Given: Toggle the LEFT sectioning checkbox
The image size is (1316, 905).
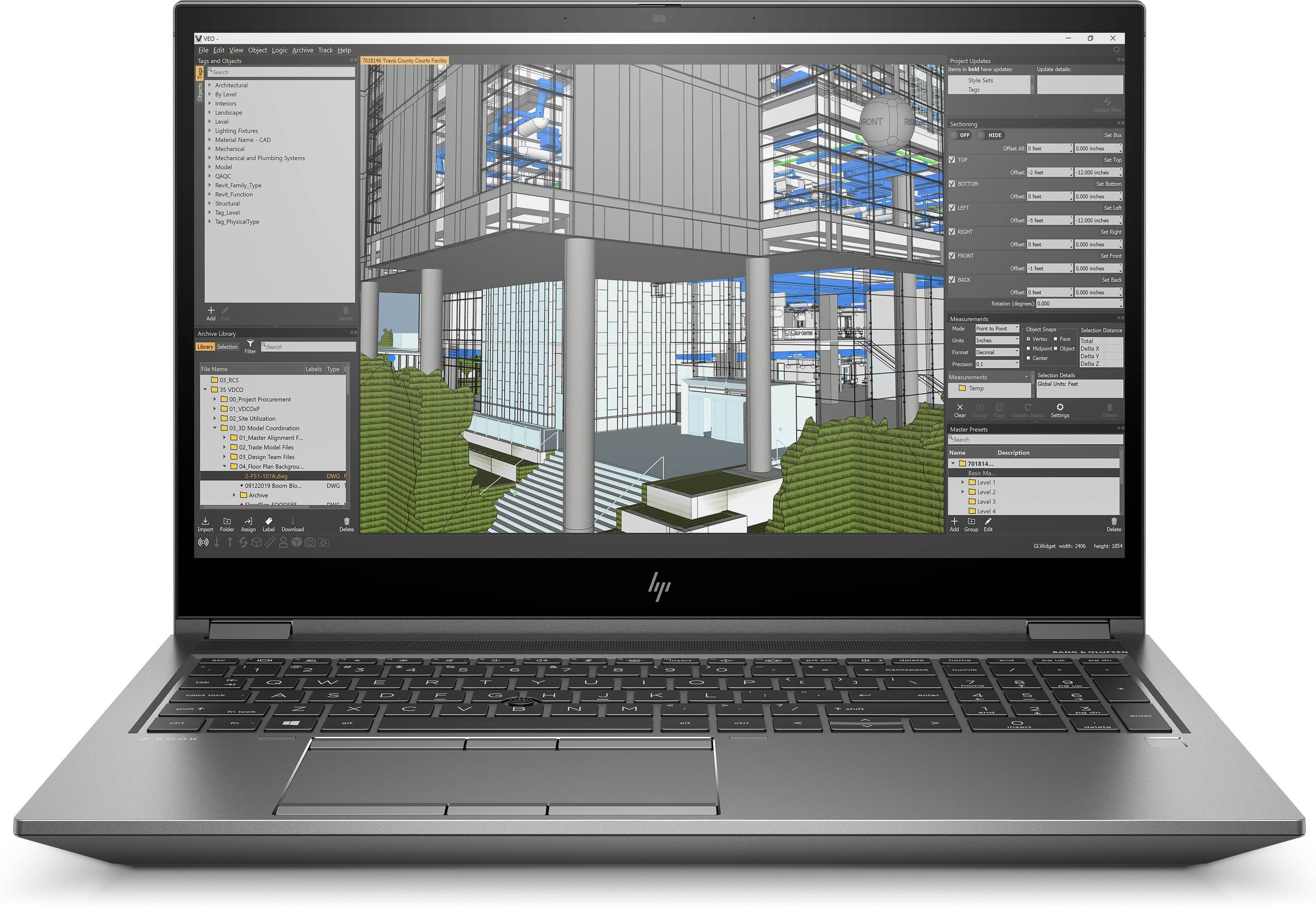Looking at the screenshot, I should pyautogui.click(x=952, y=203).
